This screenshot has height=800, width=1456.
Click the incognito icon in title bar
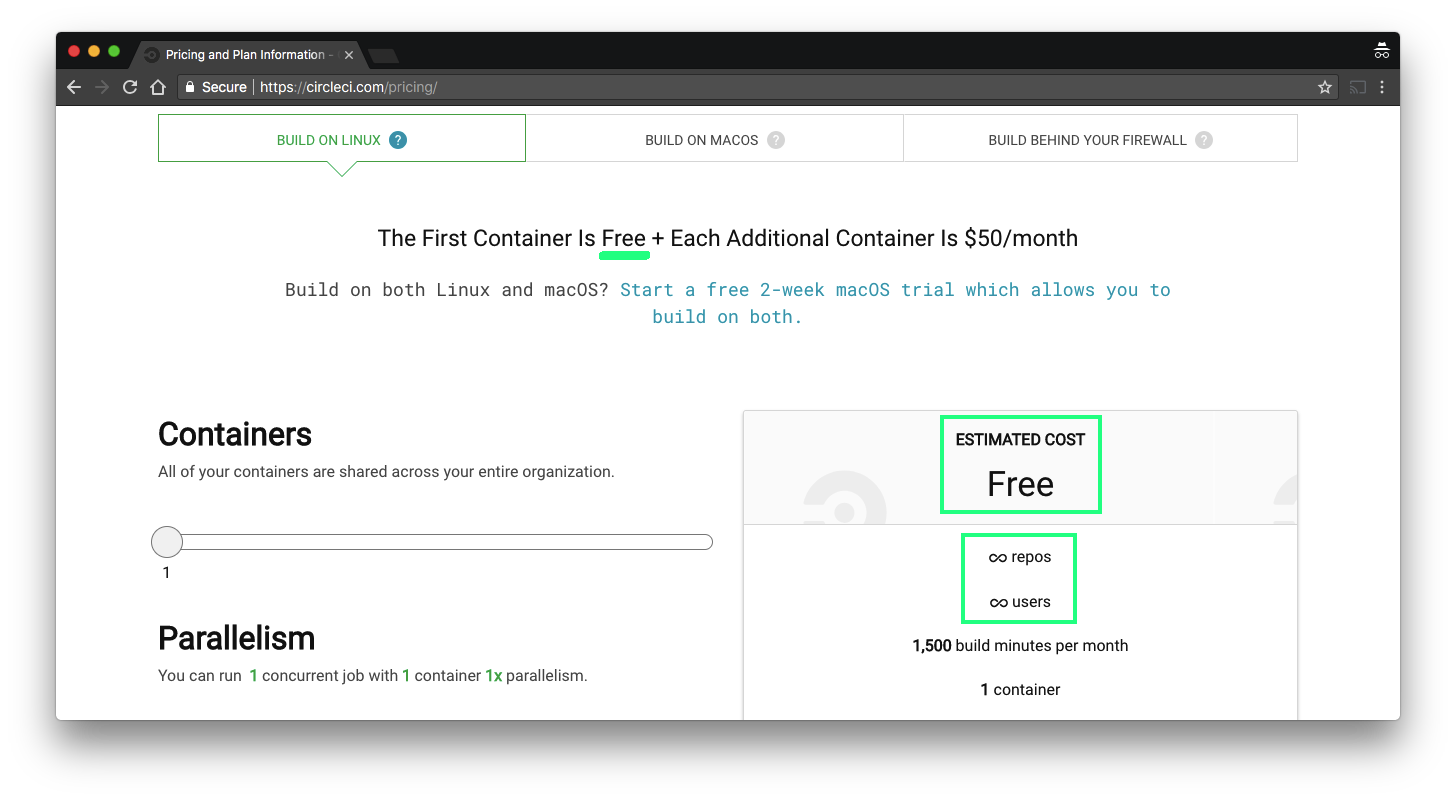tap(1382, 50)
